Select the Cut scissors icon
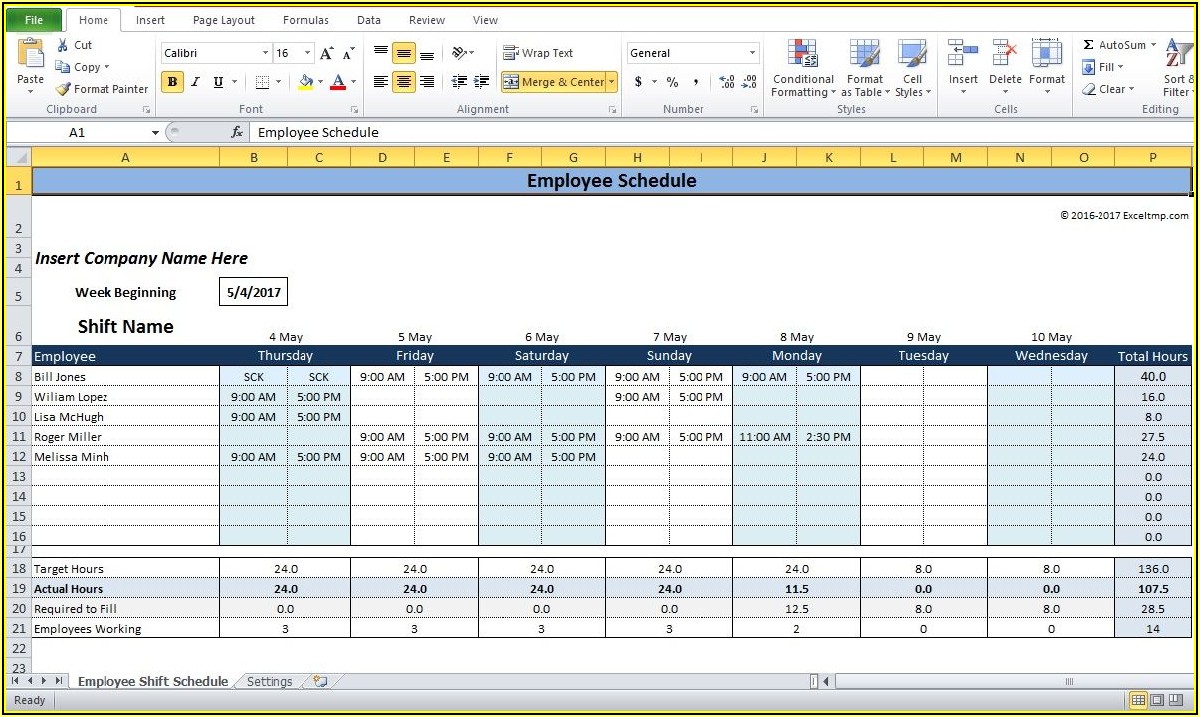Viewport: 1200px width, 717px height. [63, 45]
